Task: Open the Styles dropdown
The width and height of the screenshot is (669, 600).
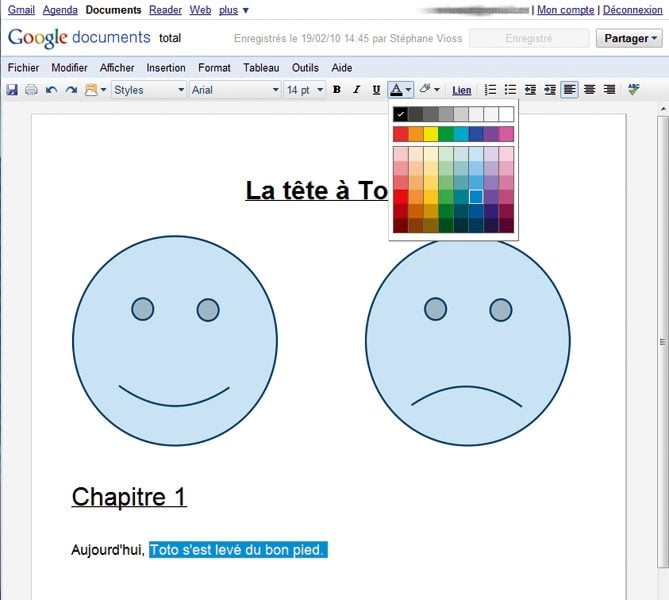Action: (148, 90)
